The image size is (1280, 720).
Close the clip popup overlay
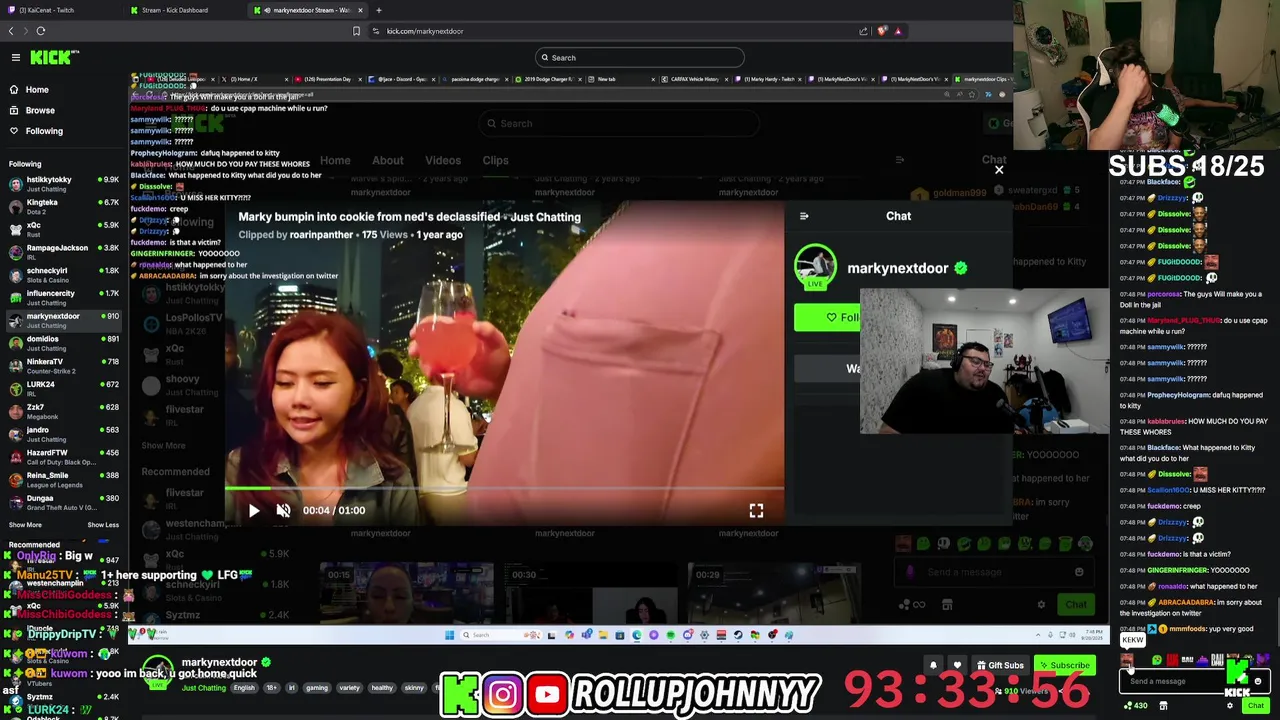point(998,170)
